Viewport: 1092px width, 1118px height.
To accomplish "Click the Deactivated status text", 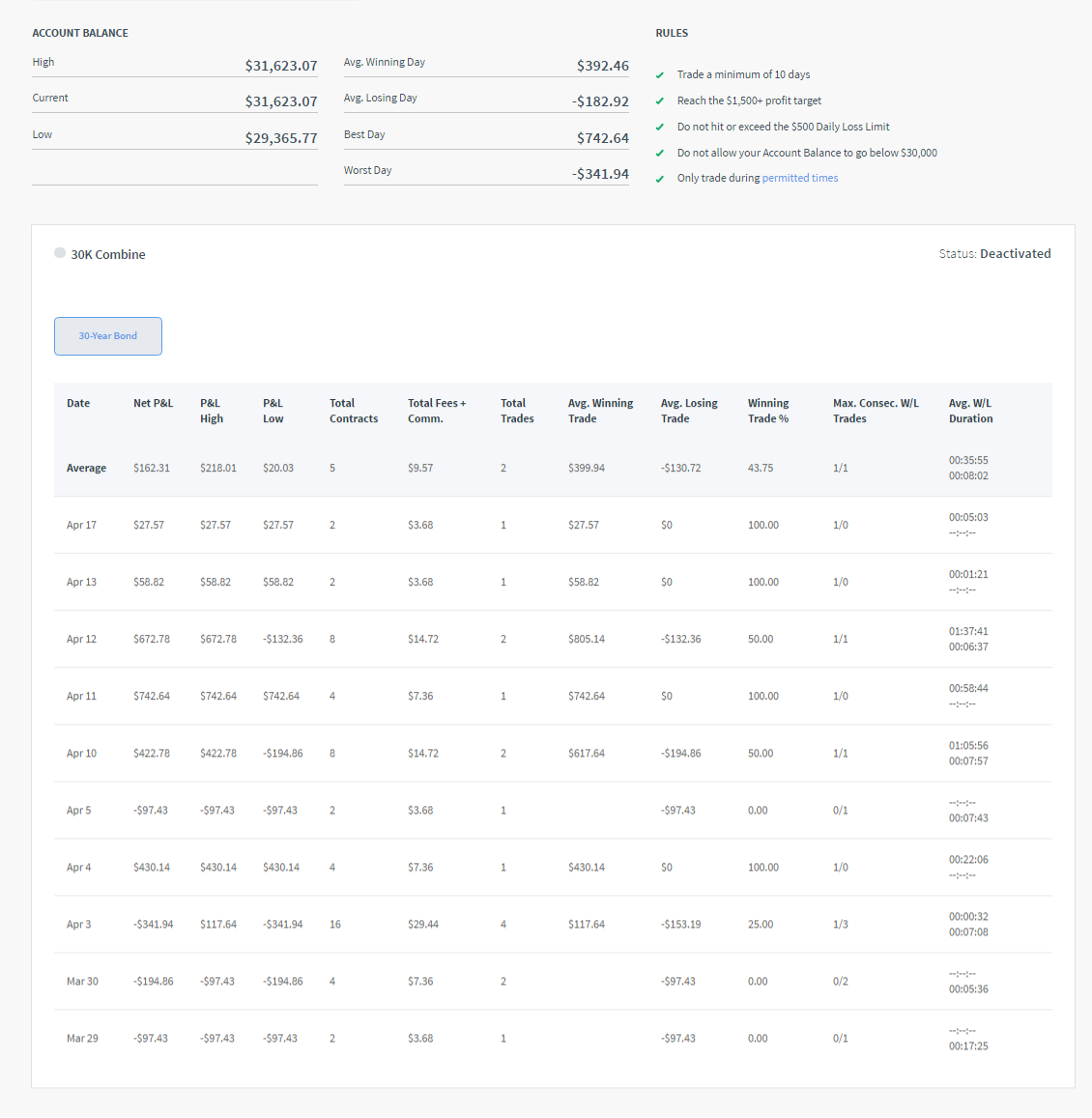I will pos(1015,254).
